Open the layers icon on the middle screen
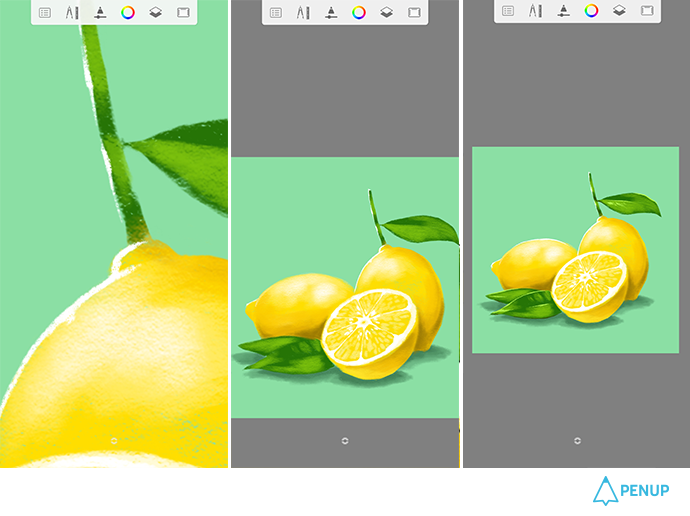Screen dimensions: 690x516 [x=386, y=12]
